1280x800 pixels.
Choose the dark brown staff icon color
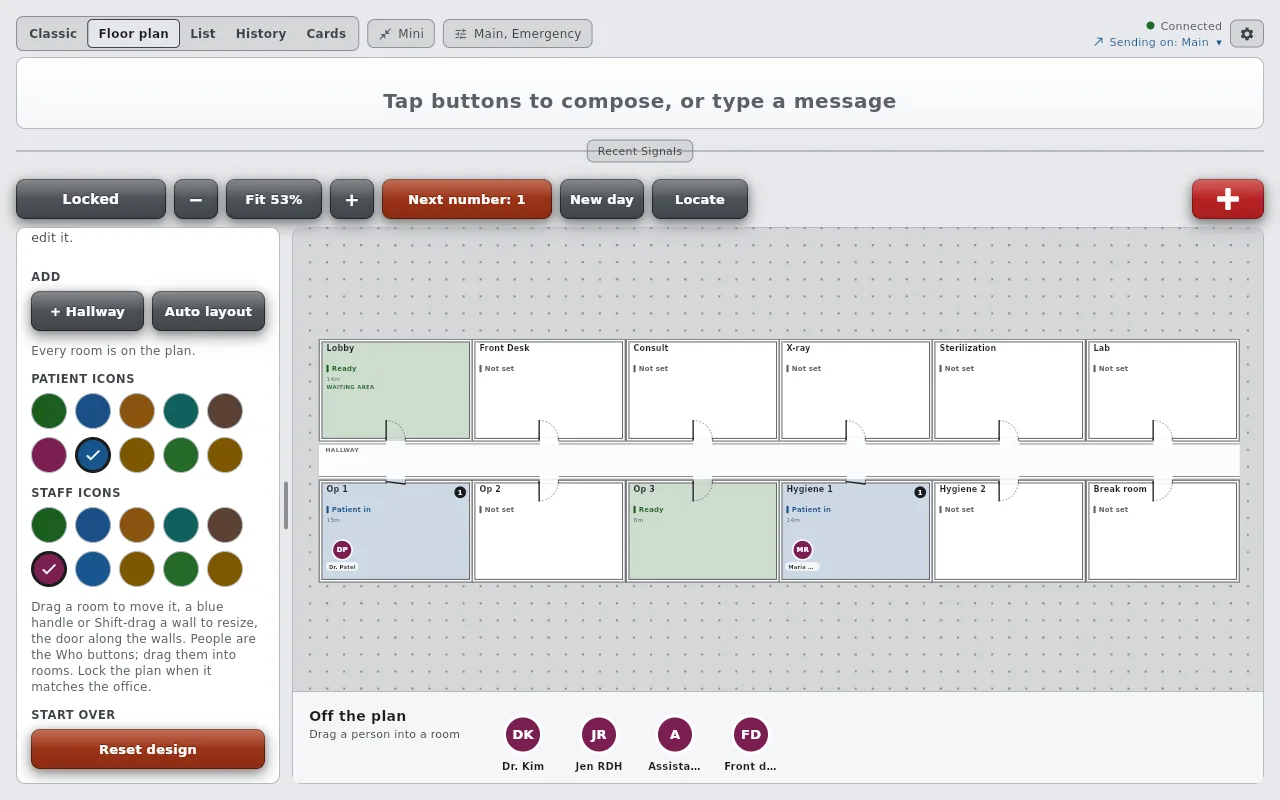coord(225,525)
